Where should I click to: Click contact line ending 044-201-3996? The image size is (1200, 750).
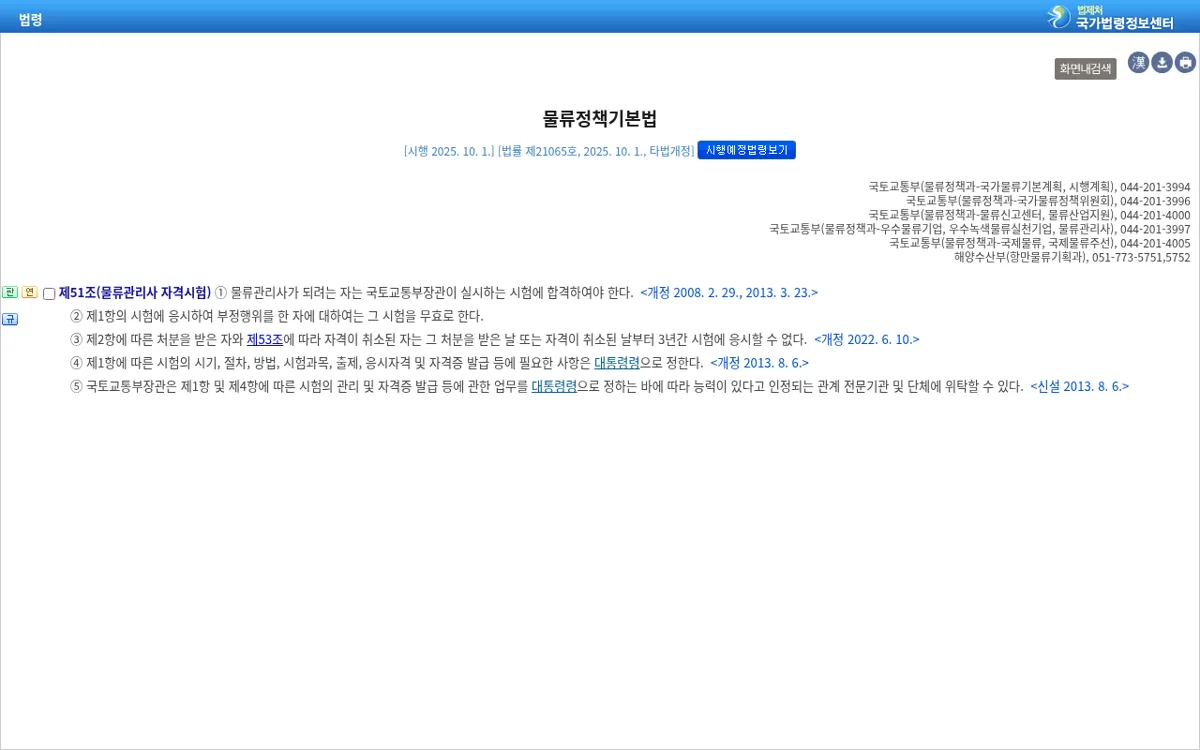pos(1048,201)
